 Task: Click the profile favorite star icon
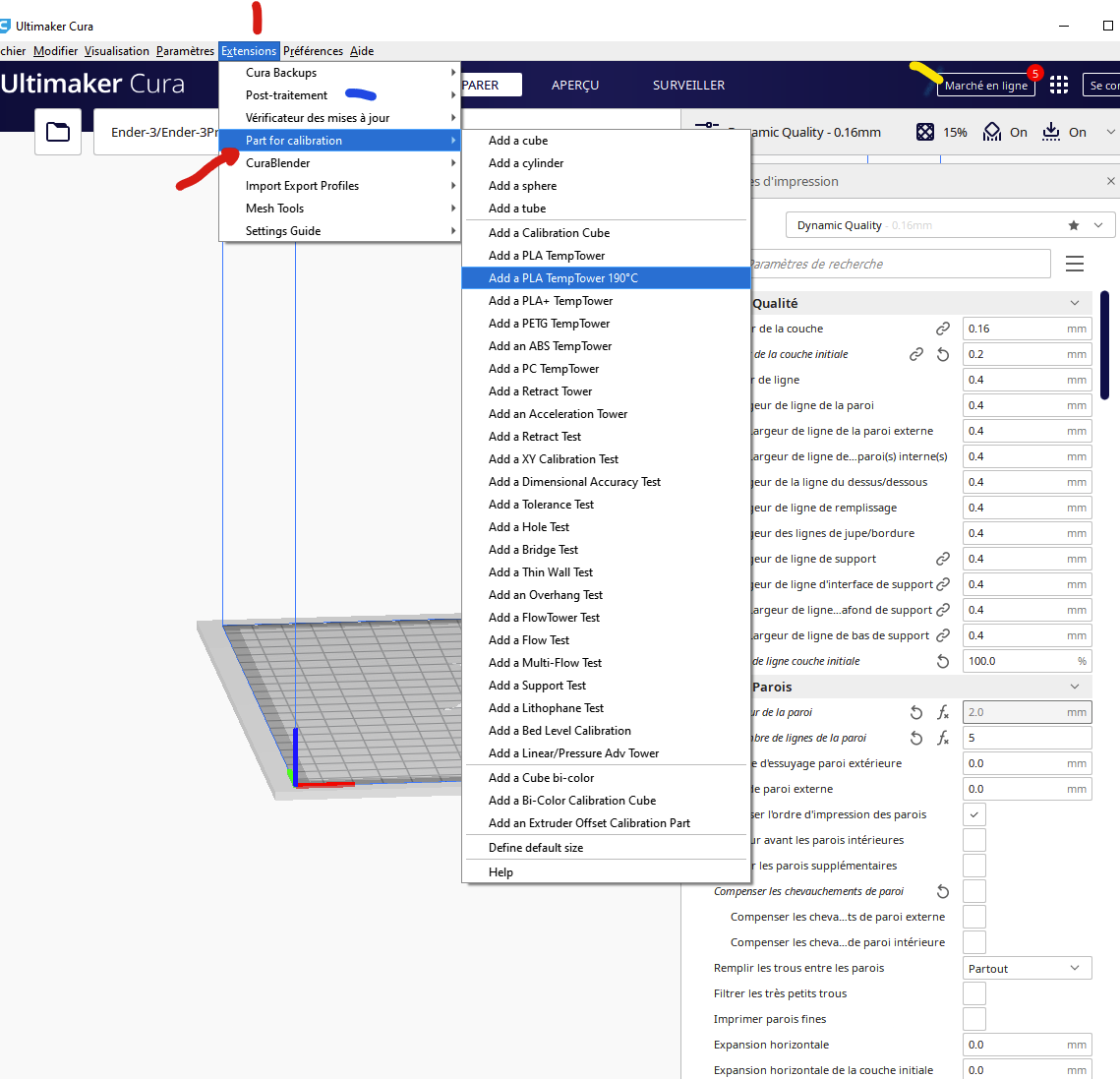[1074, 225]
